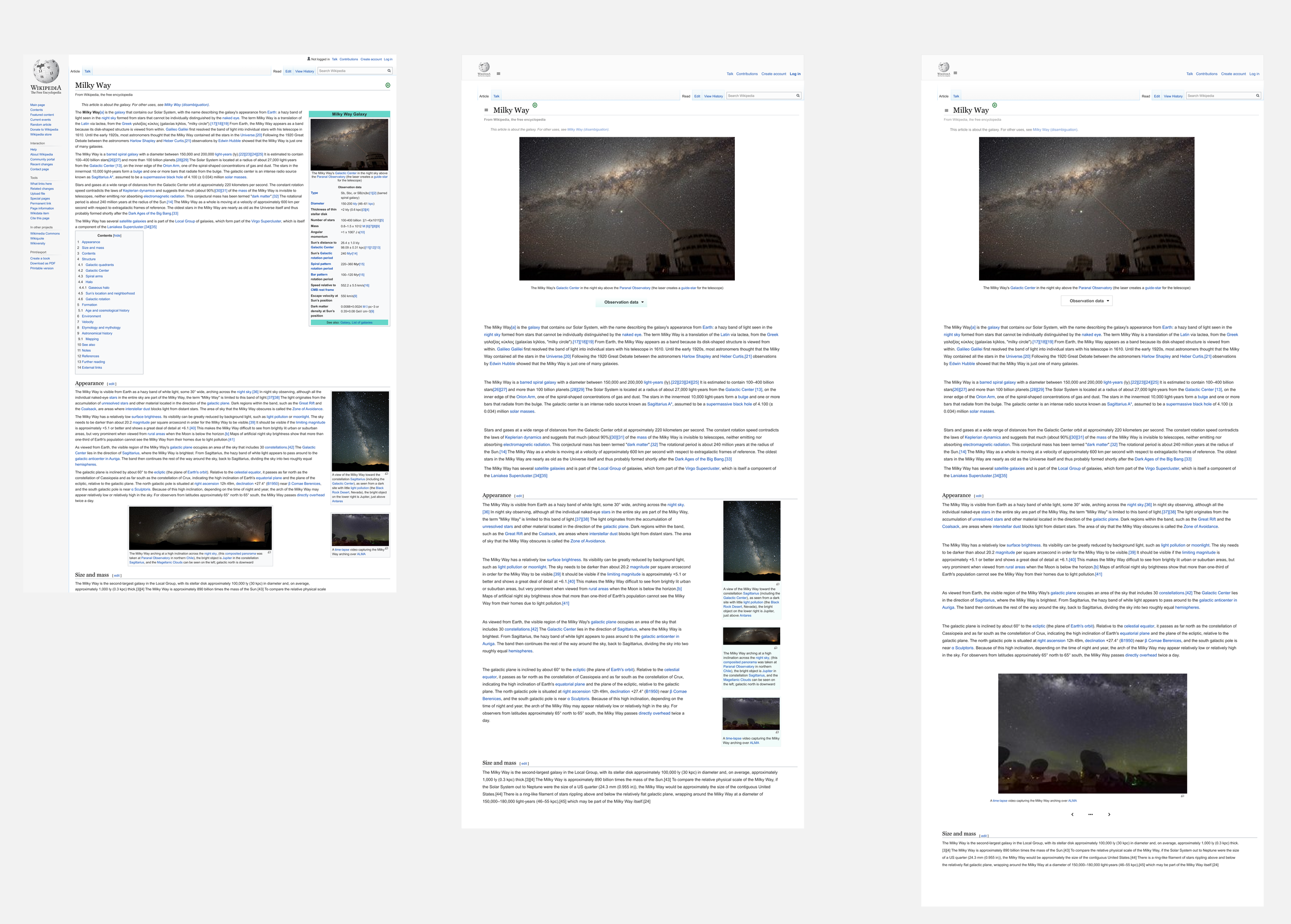Open the hamburger menu beside the middle page's logo
This screenshot has height=924, width=1291.
pos(498,73)
